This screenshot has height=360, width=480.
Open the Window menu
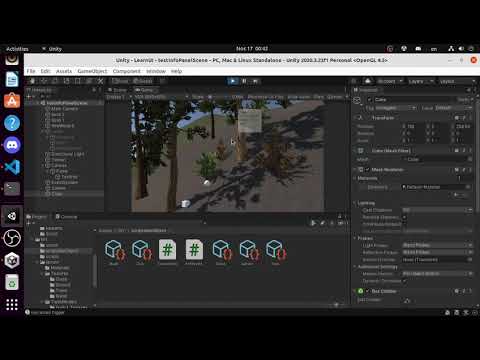coord(156,71)
